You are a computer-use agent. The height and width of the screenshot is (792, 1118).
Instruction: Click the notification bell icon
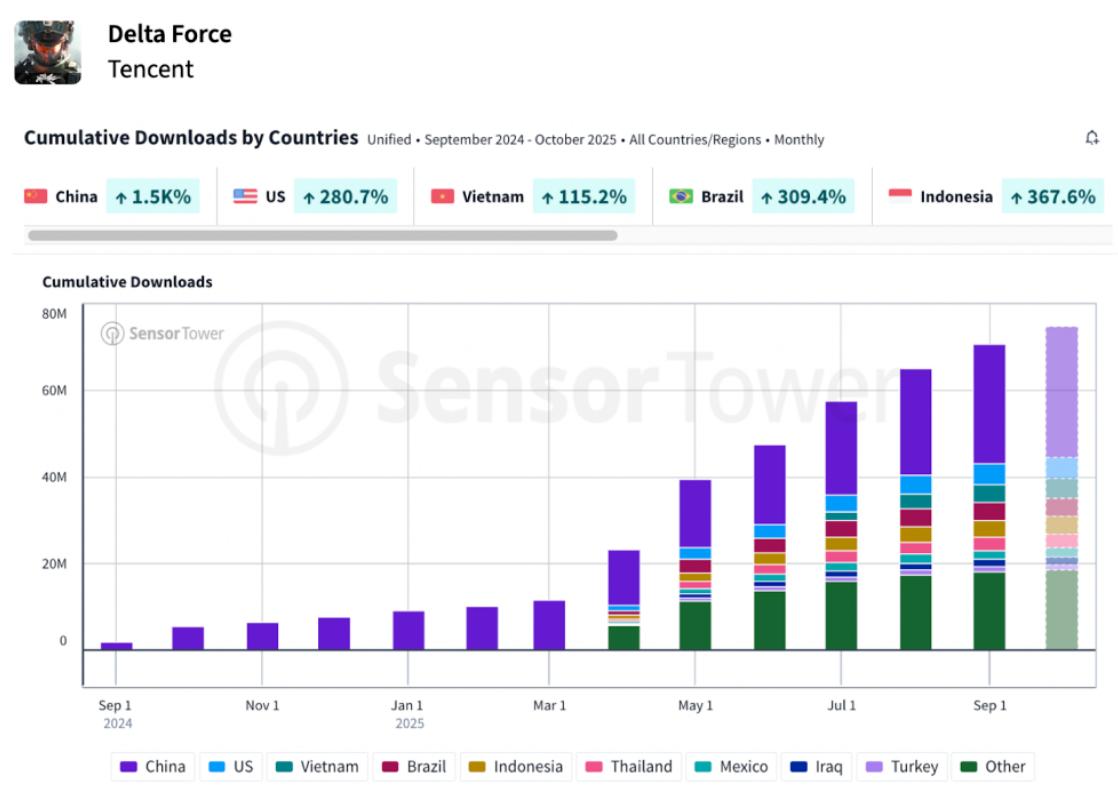pyautogui.click(x=1092, y=138)
